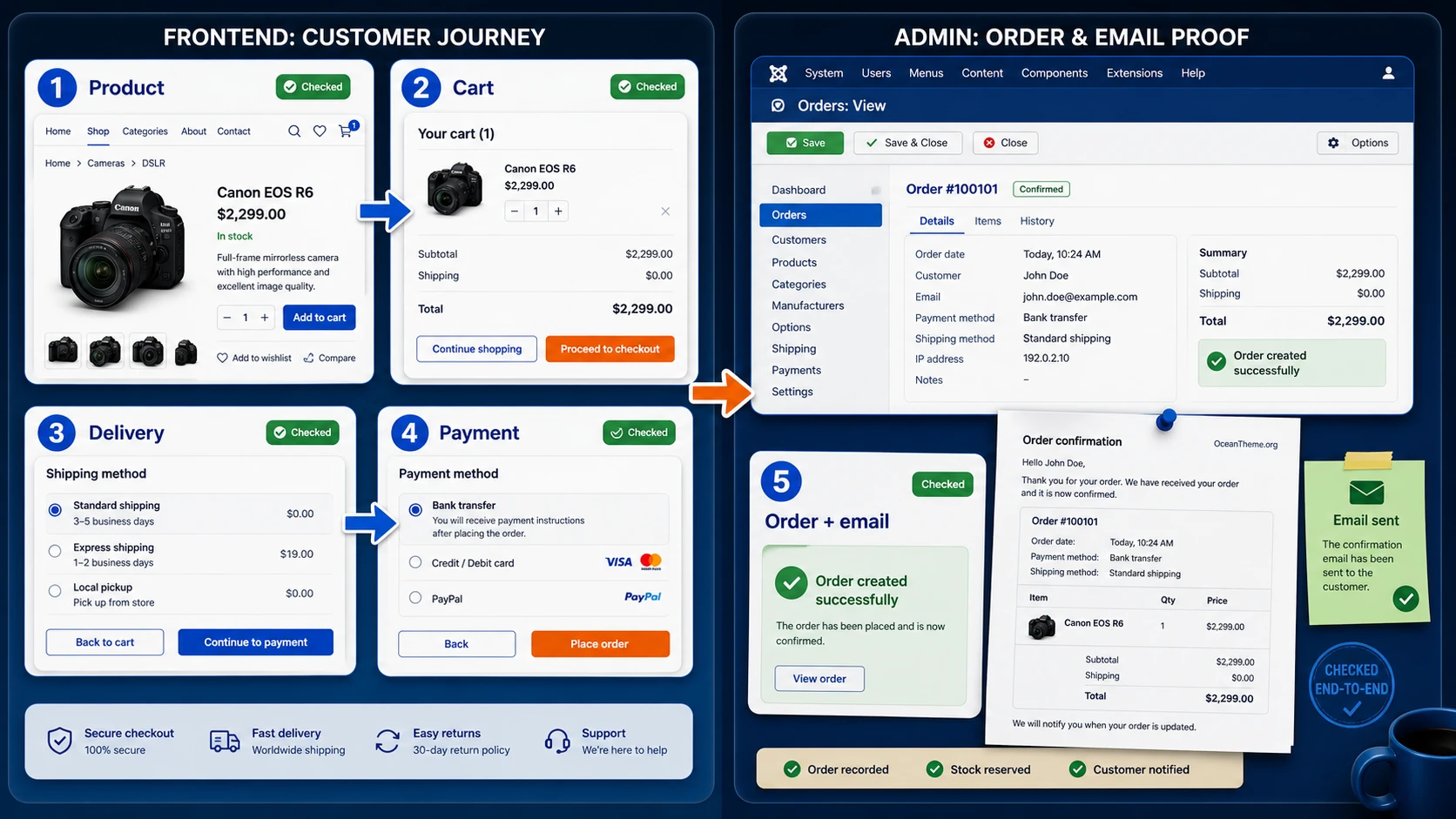Click the Confirmed status badge
This screenshot has width=1456, height=819.
[x=1041, y=189]
